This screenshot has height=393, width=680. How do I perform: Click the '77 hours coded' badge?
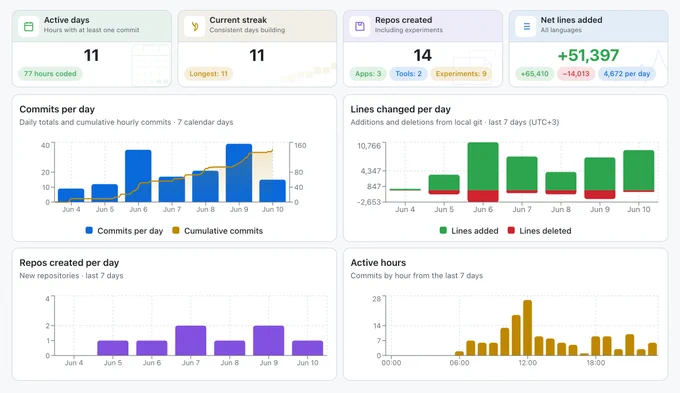(x=50, y=74)
